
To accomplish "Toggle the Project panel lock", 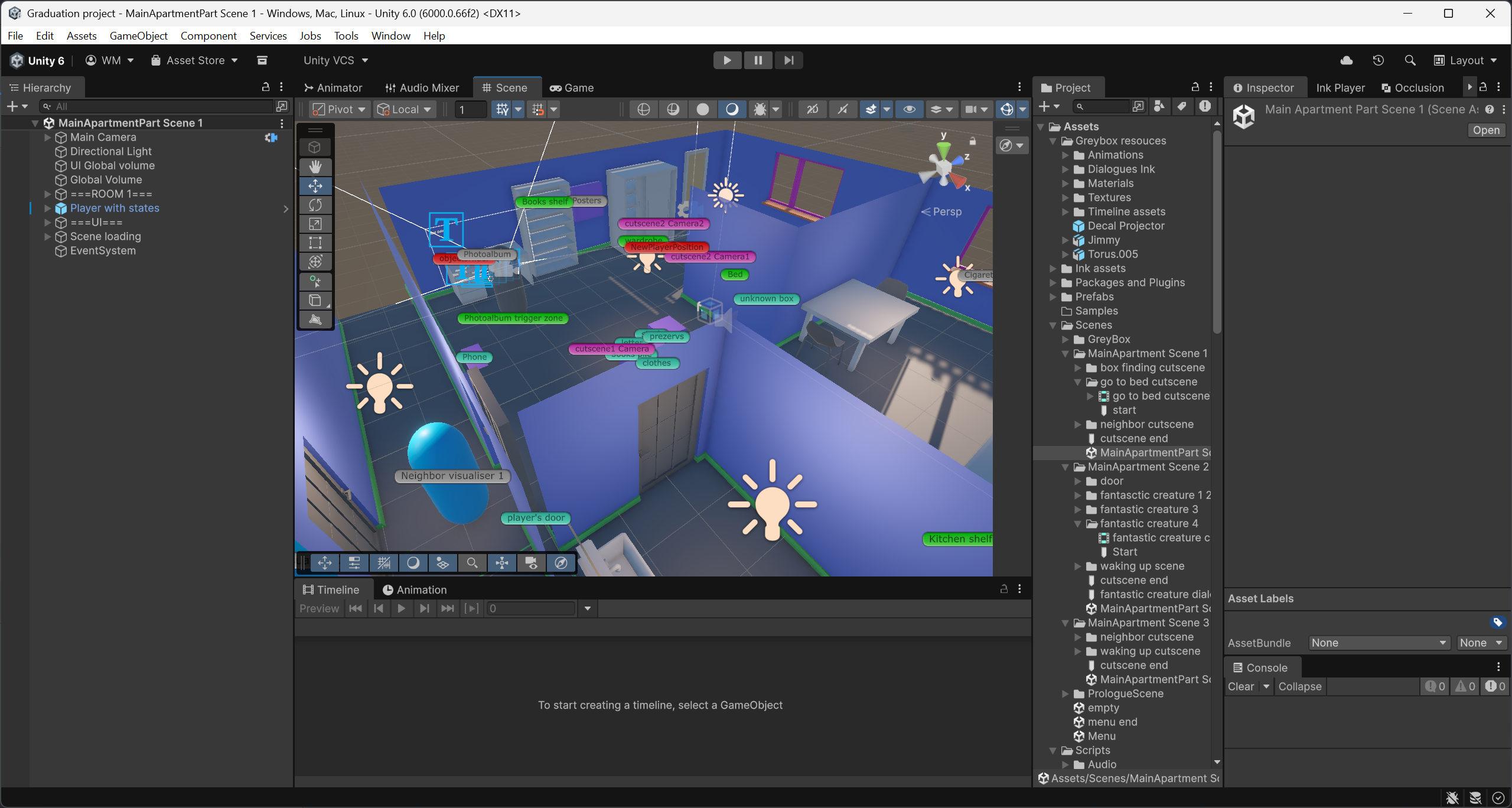I will point(1195,87).
